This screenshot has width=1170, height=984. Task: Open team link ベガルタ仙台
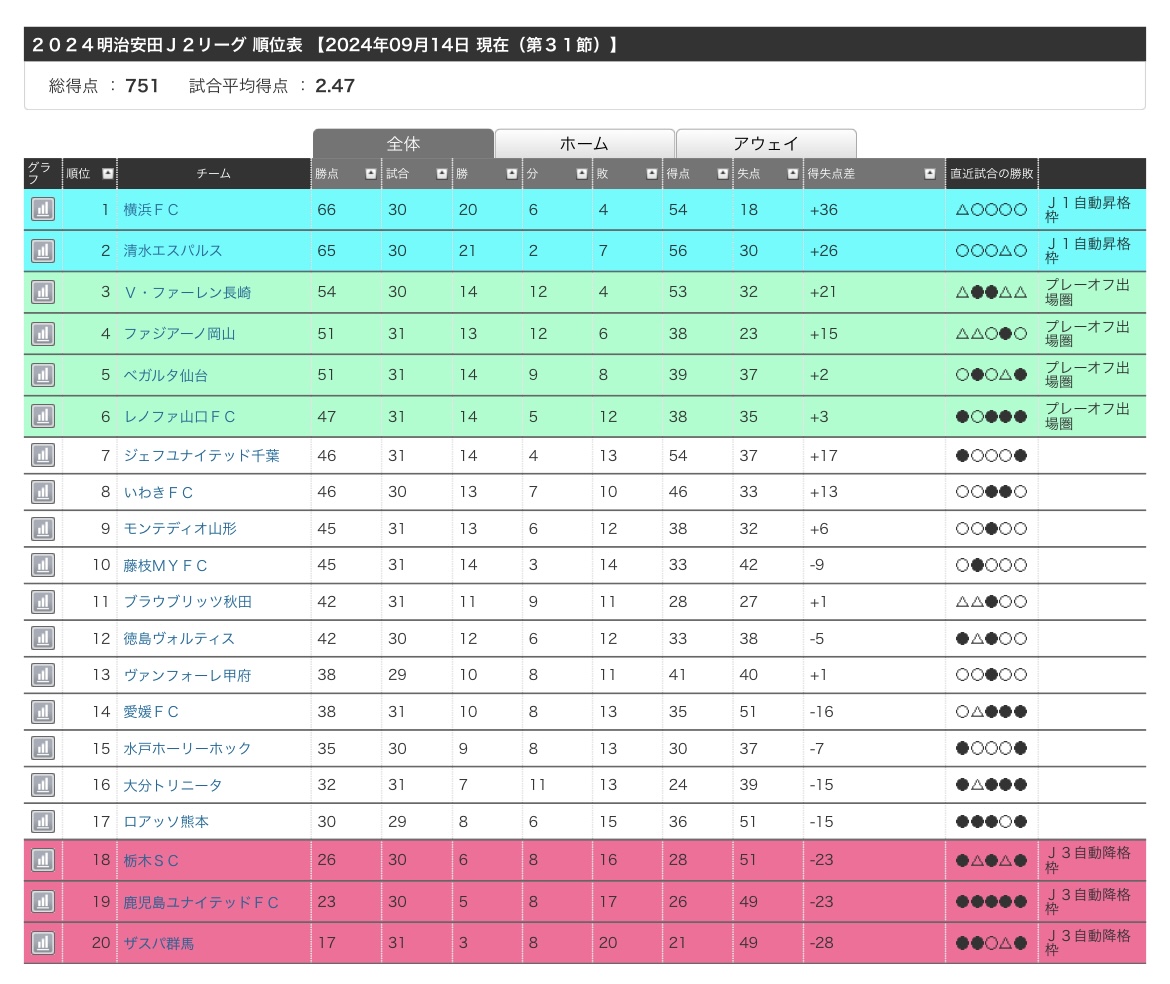(x=166, y=375)
